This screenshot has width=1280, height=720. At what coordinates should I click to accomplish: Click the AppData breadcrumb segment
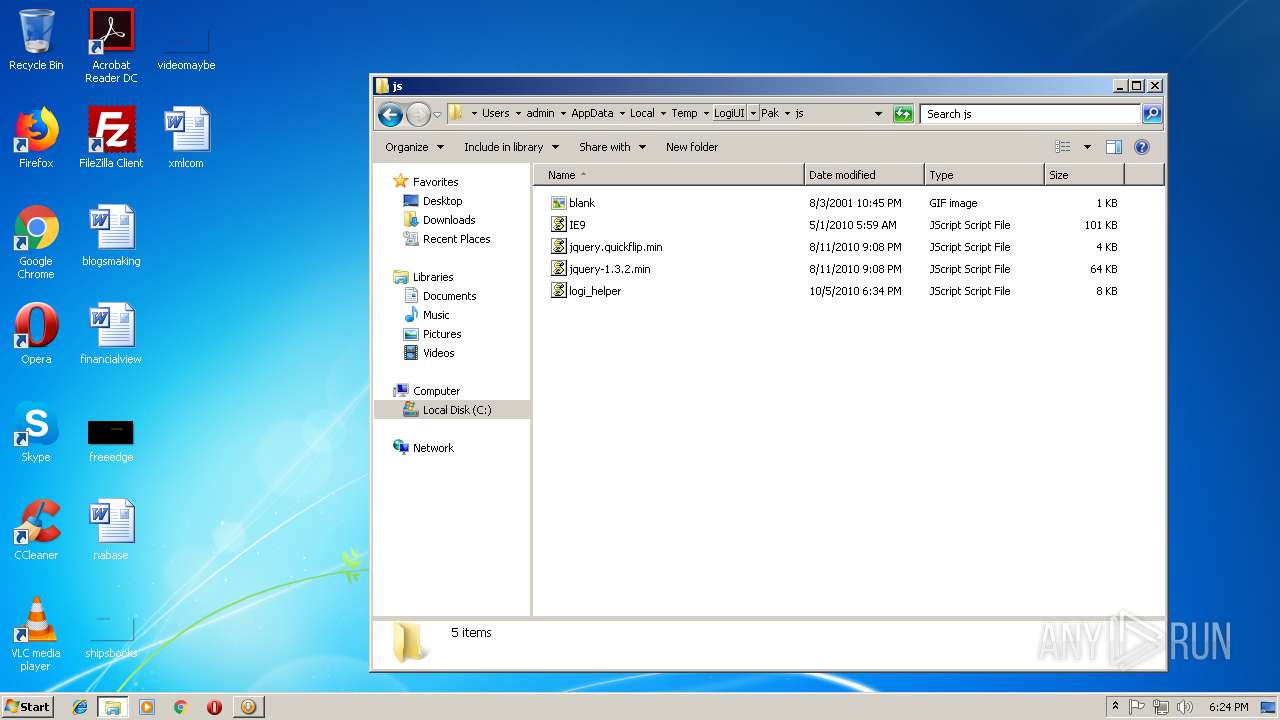point(592,114)
